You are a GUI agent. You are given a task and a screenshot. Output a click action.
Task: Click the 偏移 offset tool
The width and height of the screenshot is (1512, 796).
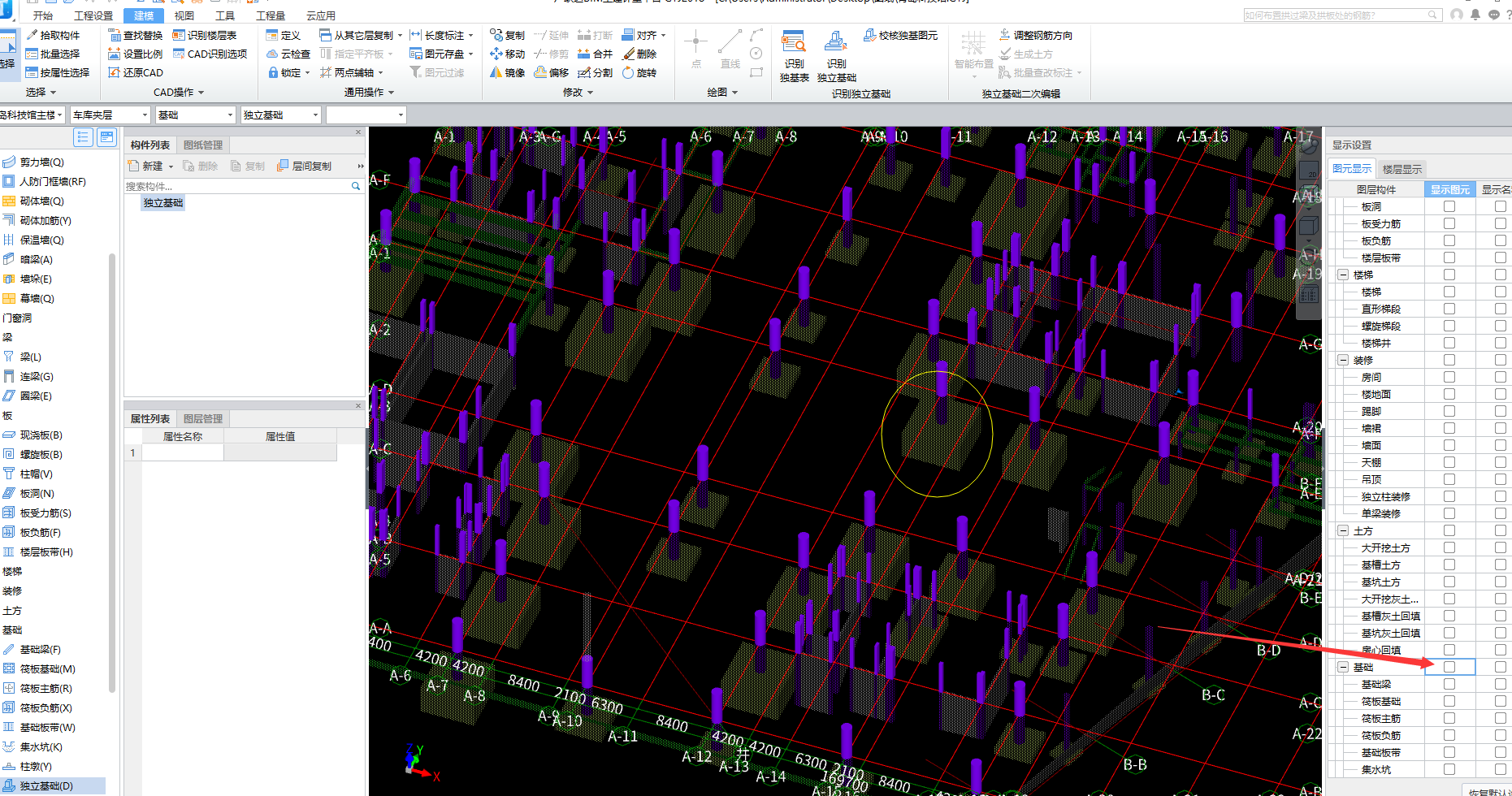coord(552,72)
